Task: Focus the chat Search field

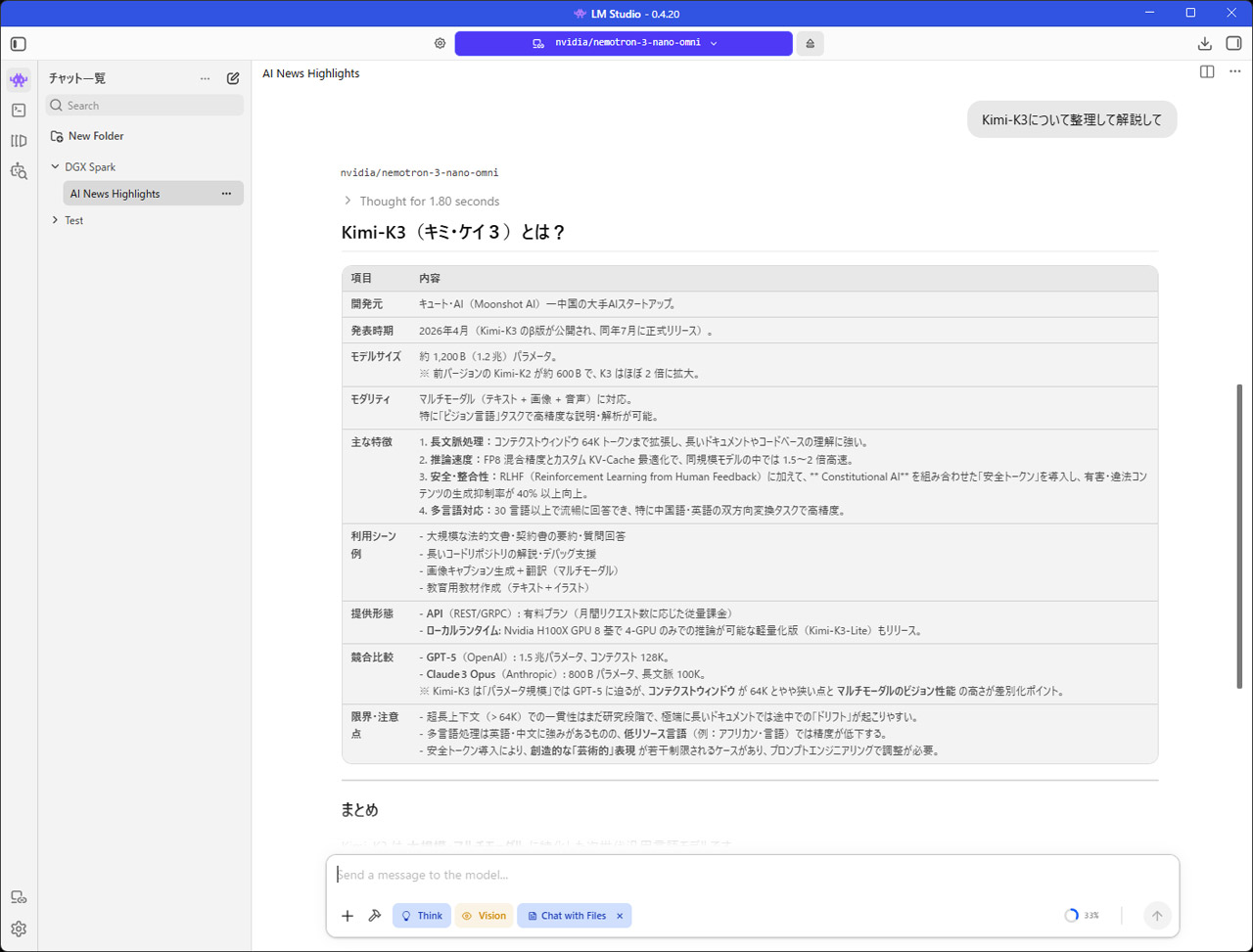Action: click(x=145, y=106)
